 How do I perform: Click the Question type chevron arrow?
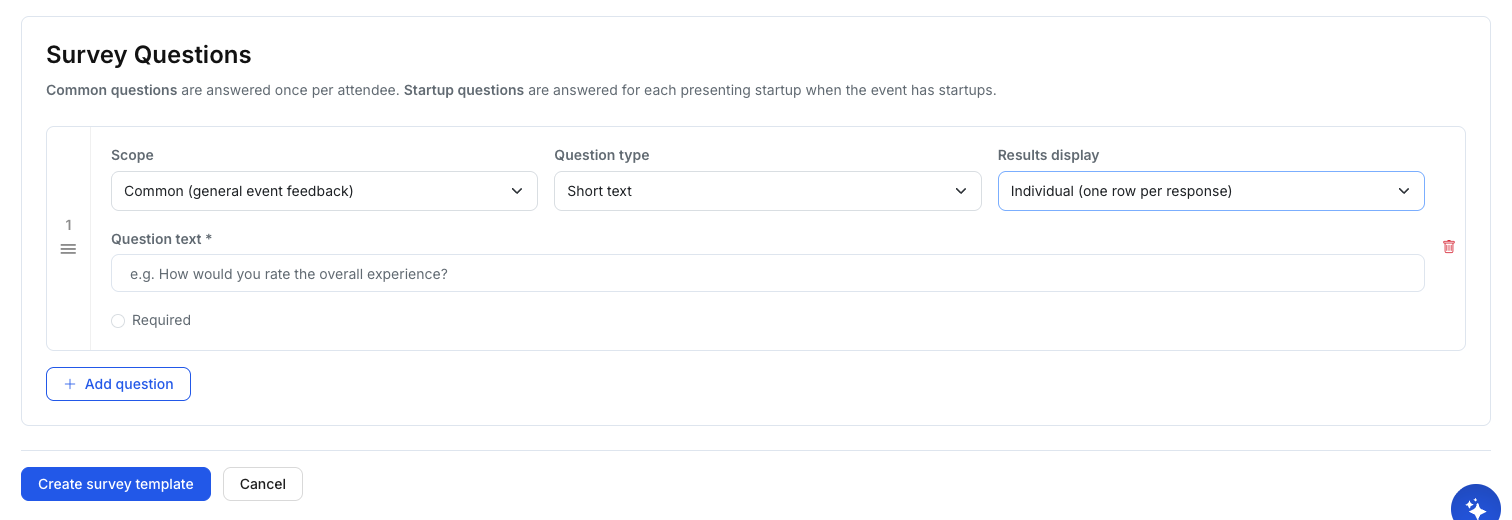(961, 191)
